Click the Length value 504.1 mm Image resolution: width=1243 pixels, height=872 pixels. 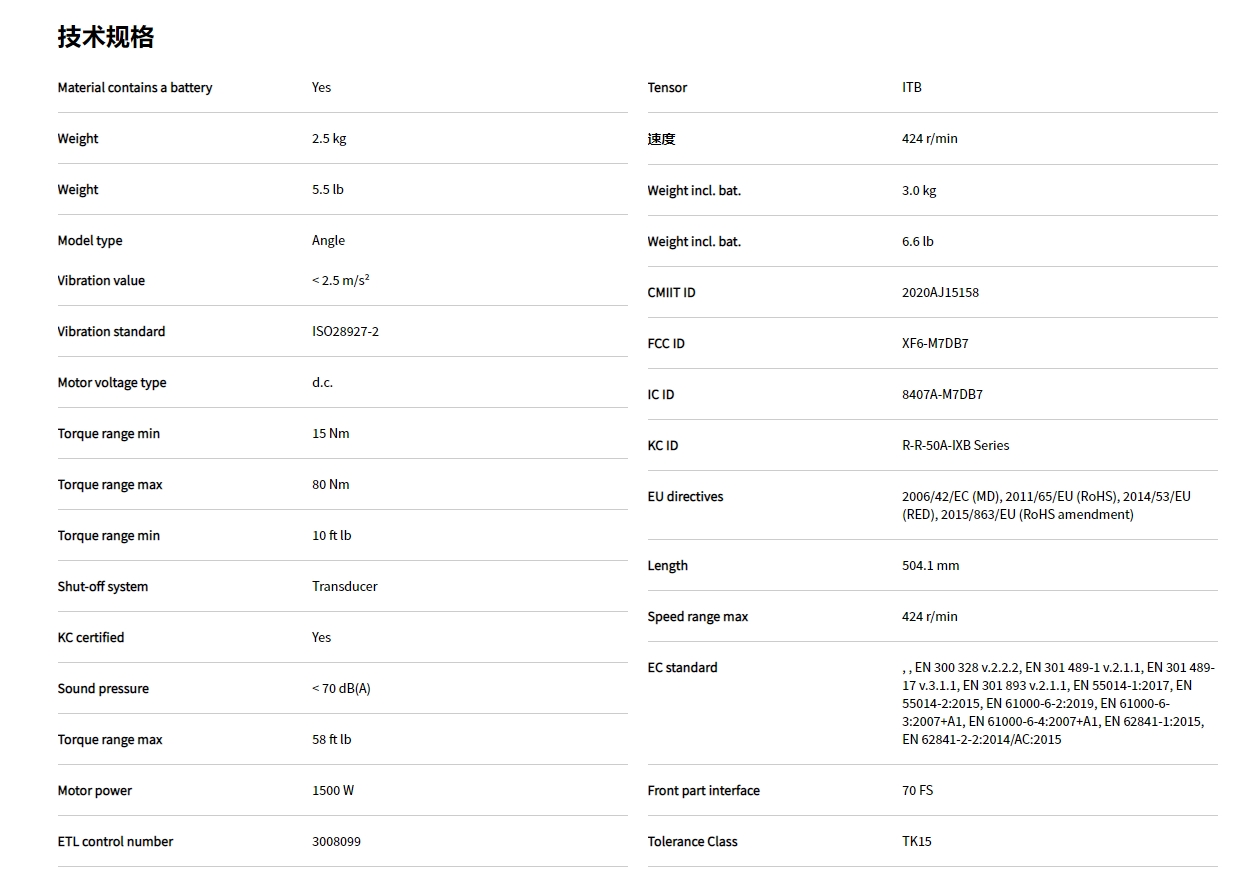coord(930,565)
